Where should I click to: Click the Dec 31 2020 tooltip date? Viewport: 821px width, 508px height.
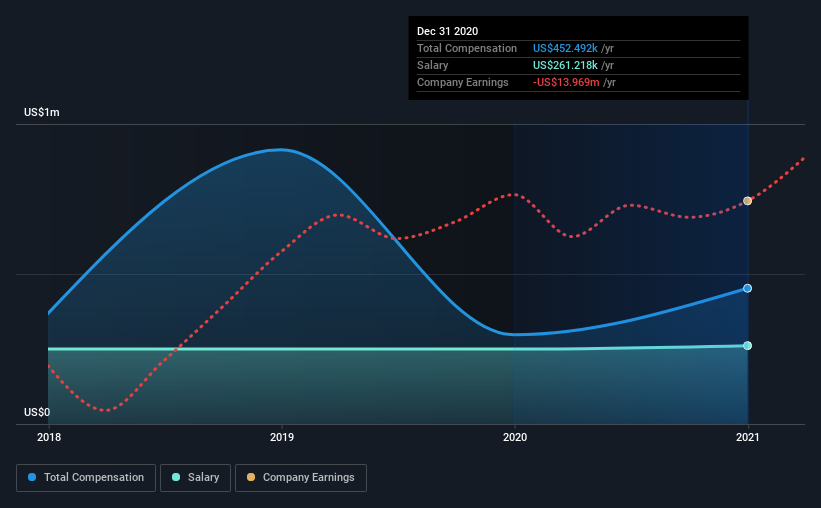[x=447, y=31]
